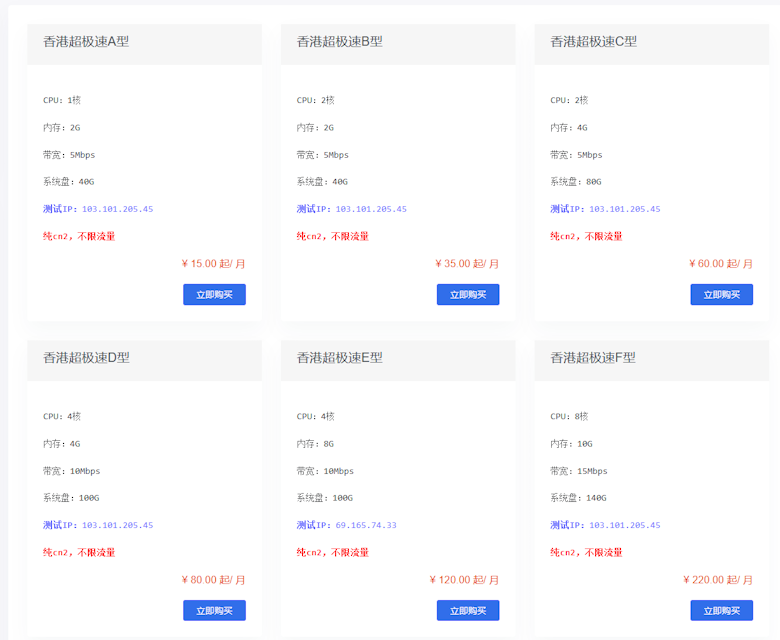Click the ¥ 120.00 起/月 price
780x640 pixels.
pyautogui.click(x=464, y=580)
